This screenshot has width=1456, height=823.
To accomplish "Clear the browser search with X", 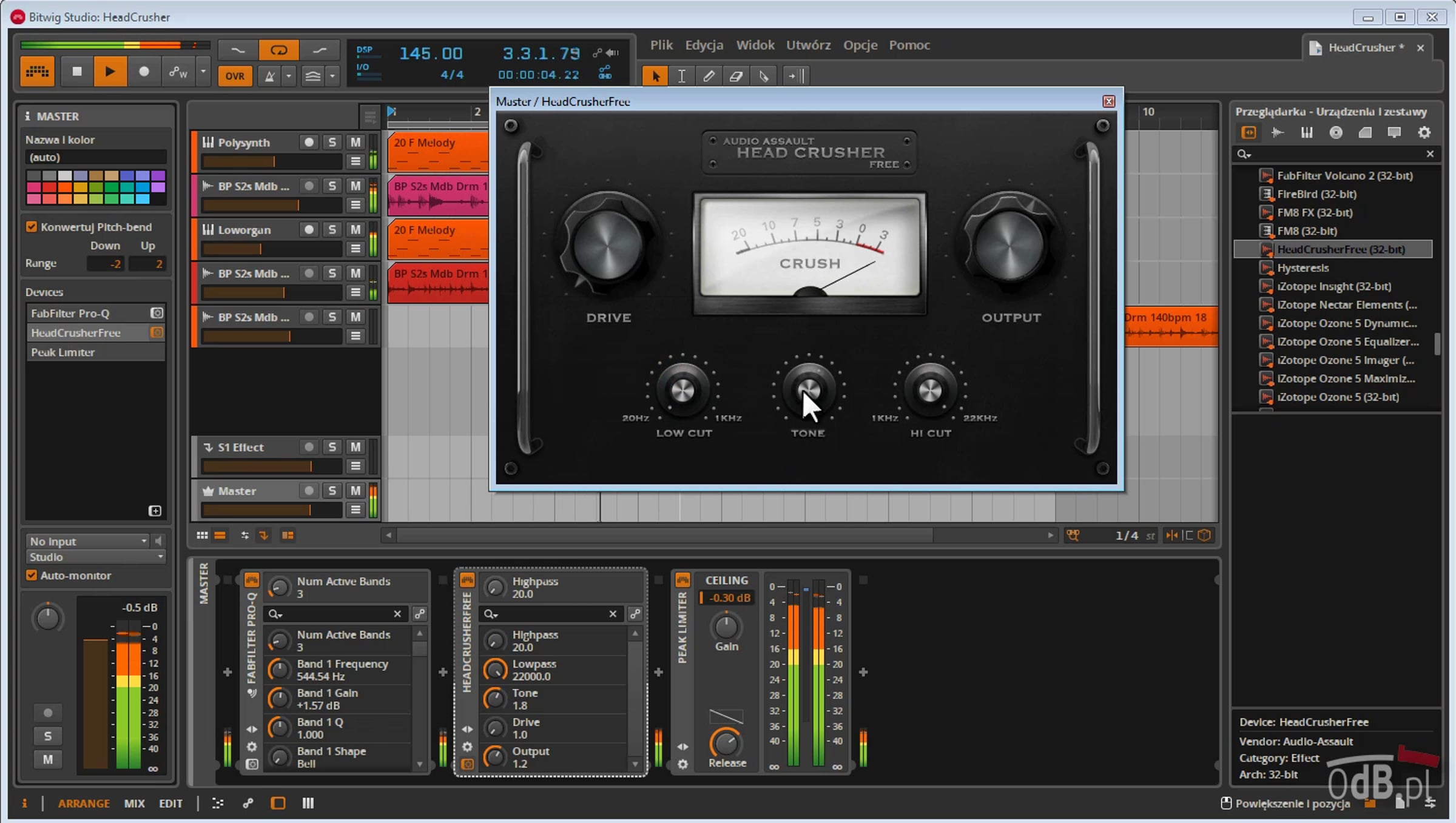I will coord(1430,154).
